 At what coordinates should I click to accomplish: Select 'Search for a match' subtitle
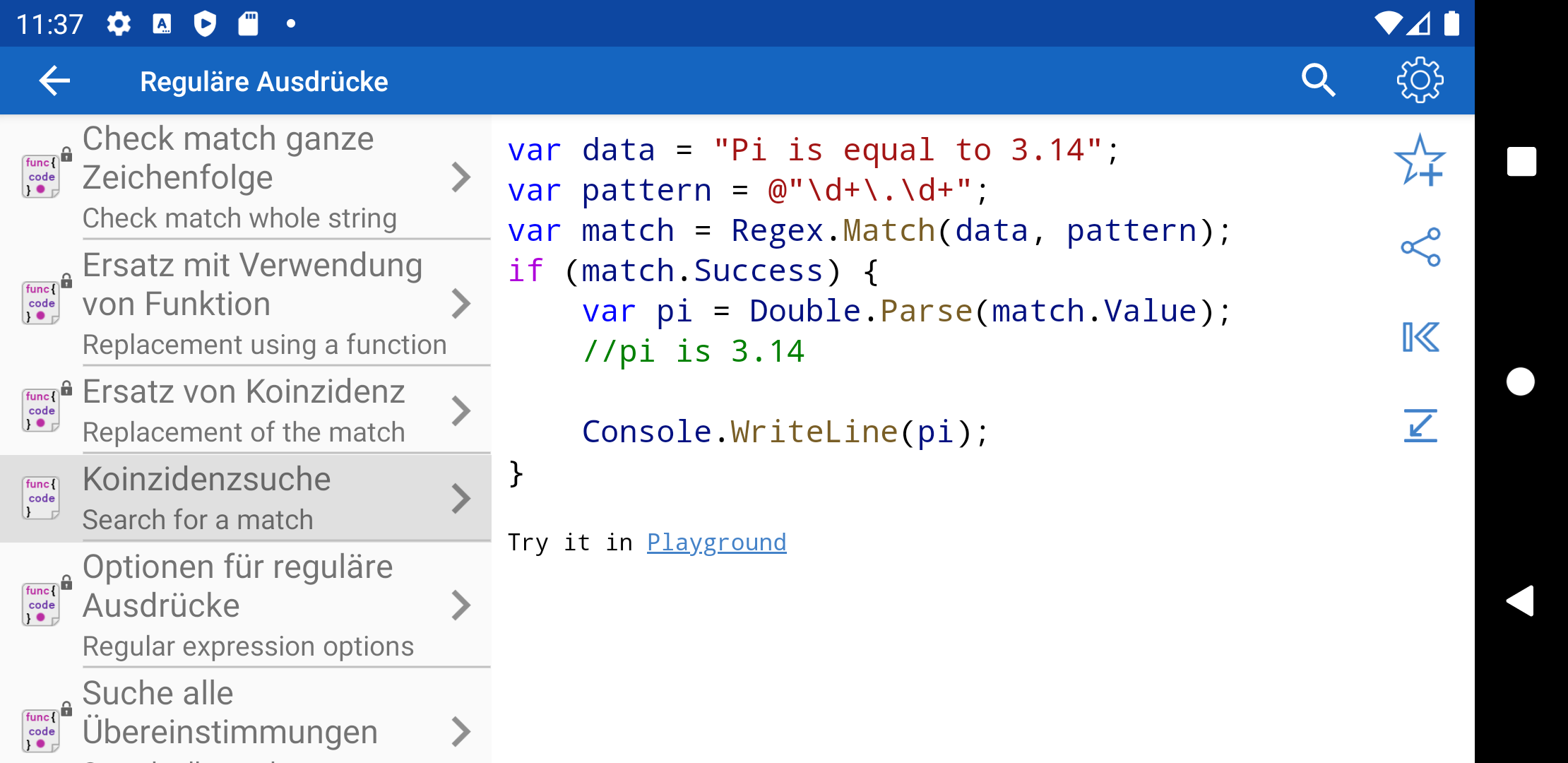[198, 520]
